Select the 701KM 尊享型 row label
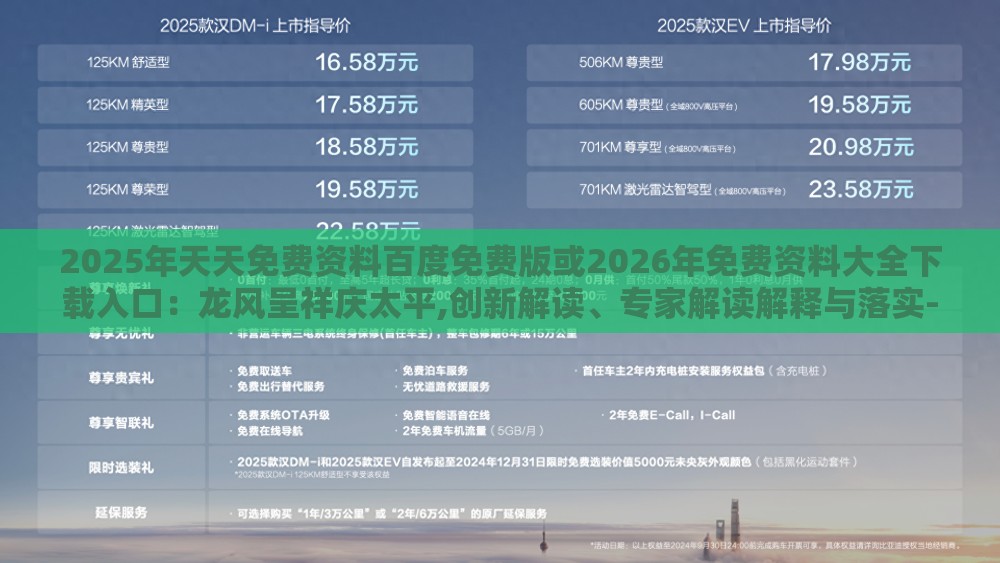 pos(658,147)
